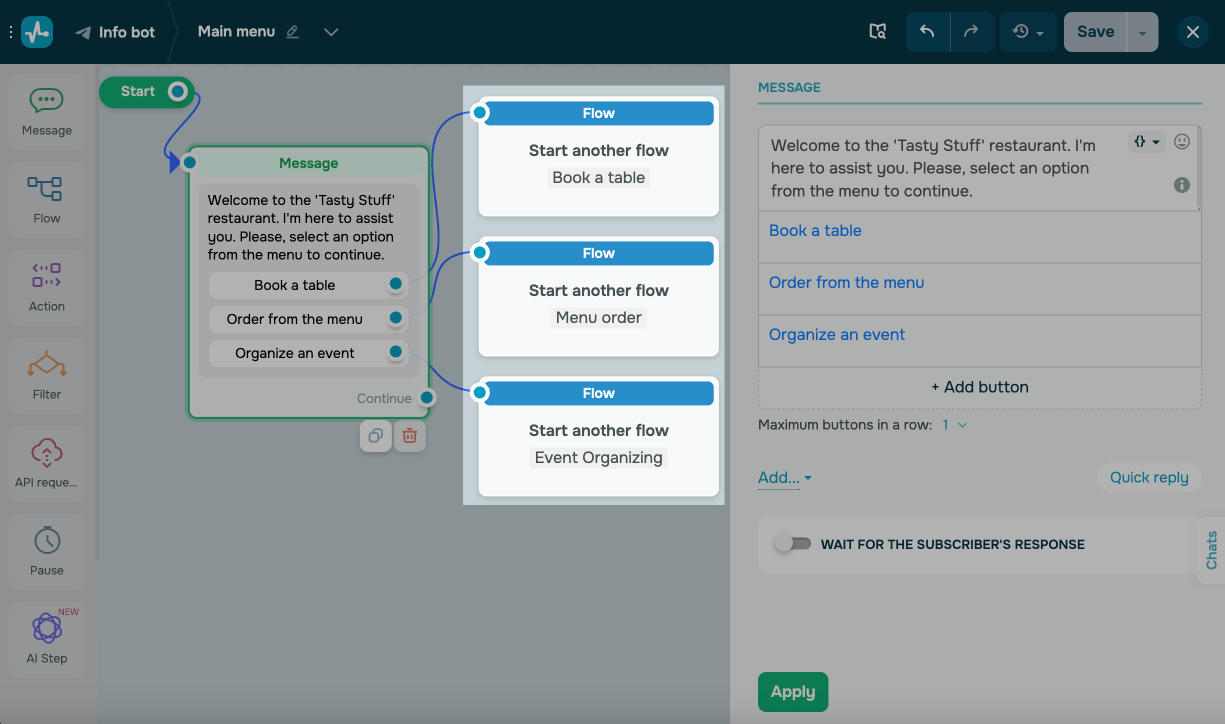This screenshot has height=724, width=1225.
Task: Click the Message block input connector dot
Action: [190, 162]
